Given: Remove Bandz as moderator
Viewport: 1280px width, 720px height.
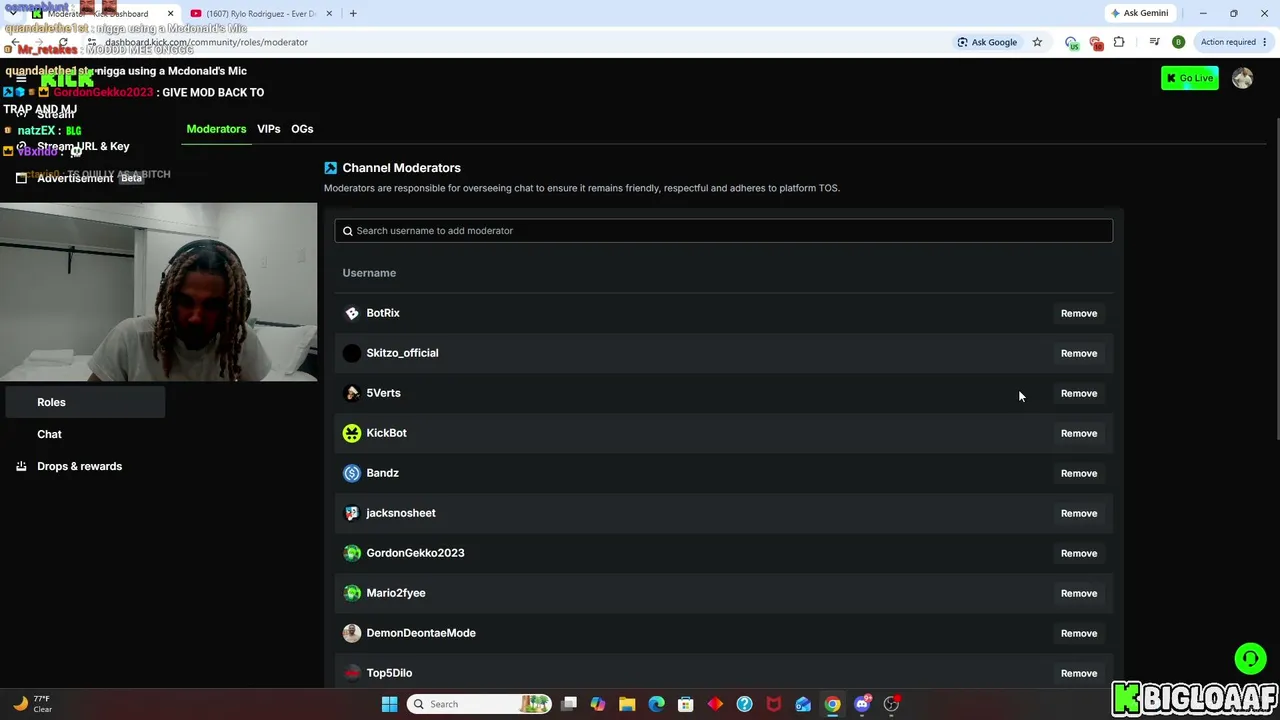Looking at the screenshot, I should [1079, 473].
